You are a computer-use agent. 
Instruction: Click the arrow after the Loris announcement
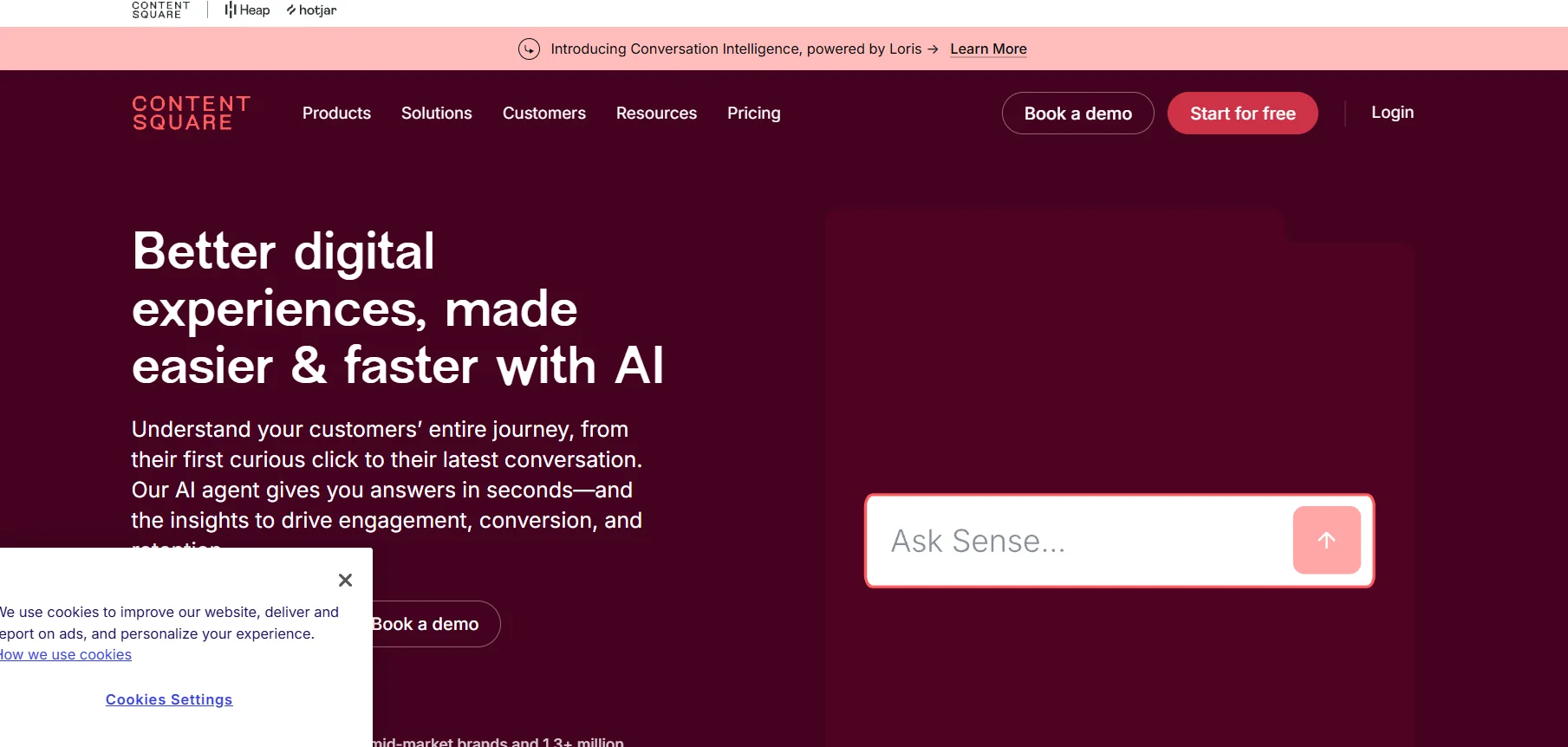coord(933,49)
